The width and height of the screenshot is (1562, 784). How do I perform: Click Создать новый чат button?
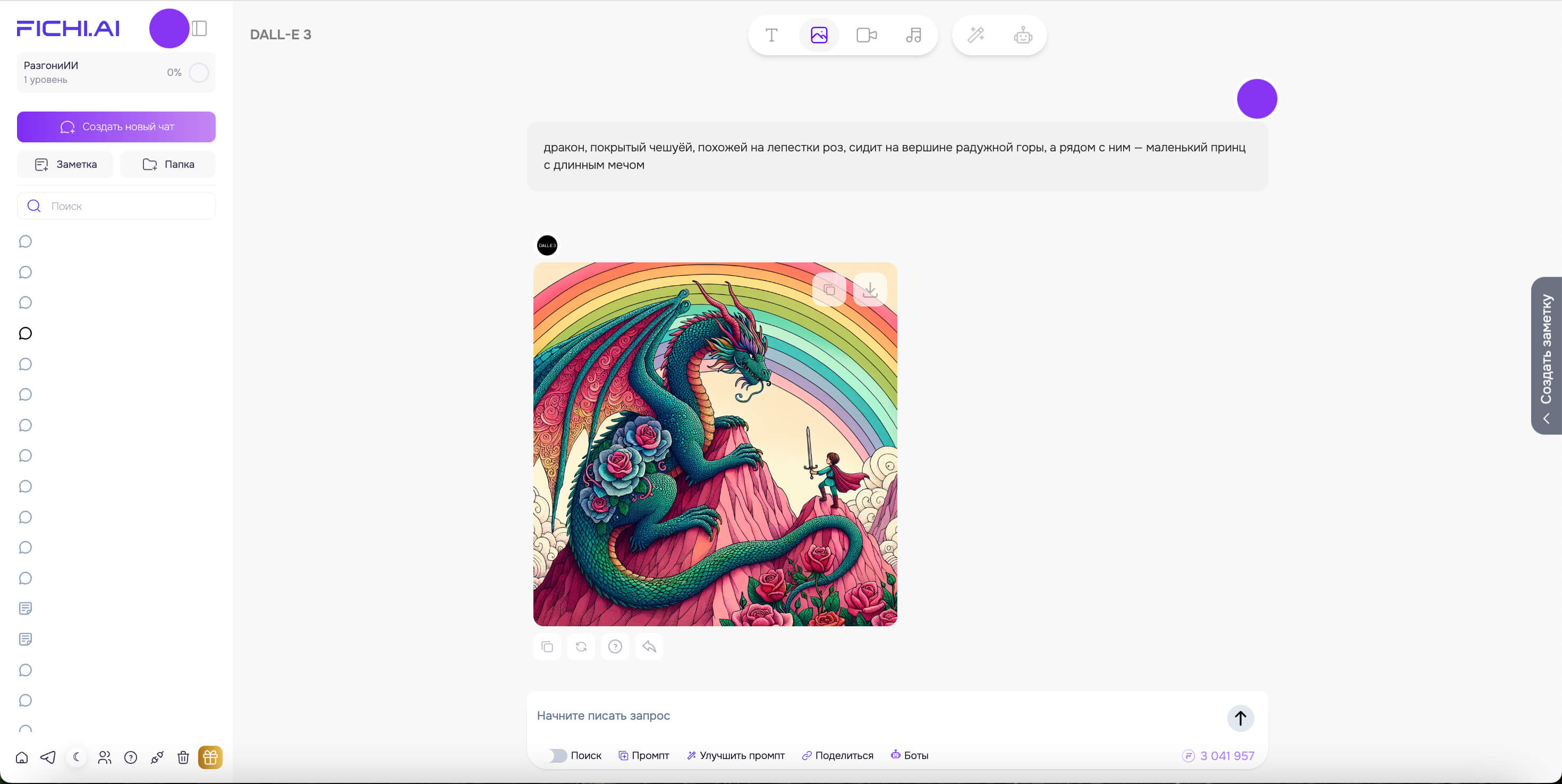[x=116, y=127]
